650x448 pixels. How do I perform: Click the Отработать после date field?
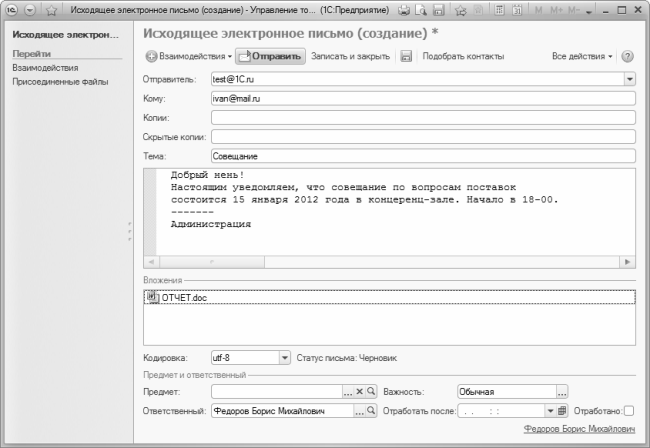501,411
